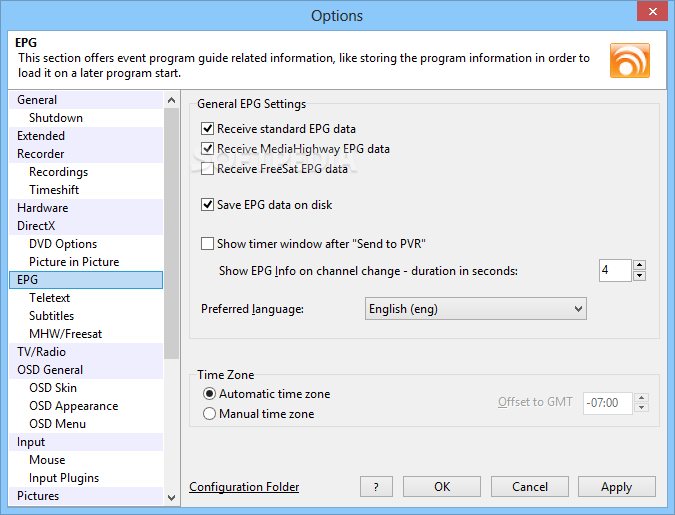This screenshot has height=515, width=675.
Task: Click the orange EPG feed icon
Action: pos(629,60)
